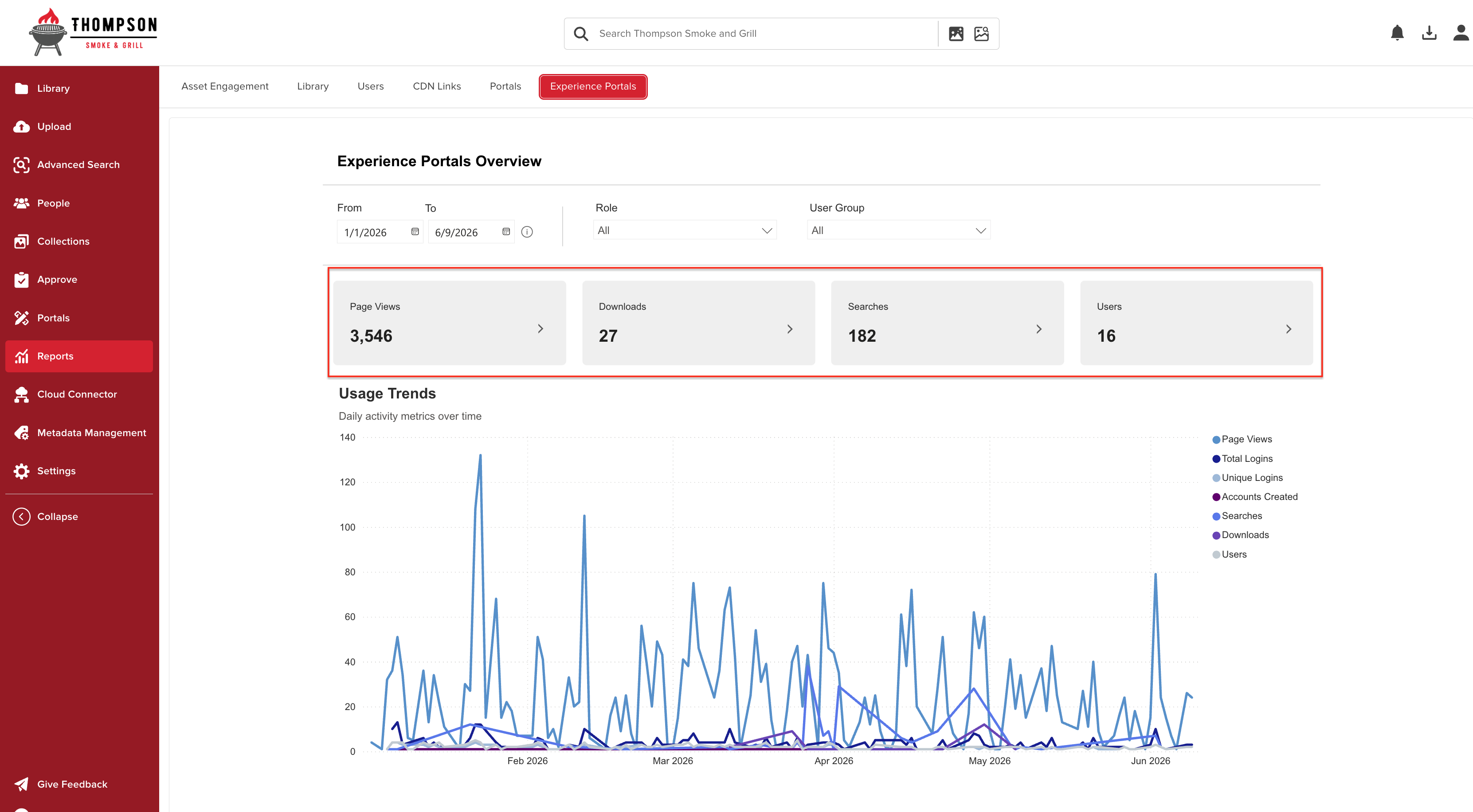Click the Approve clipboard icon

(21, 279)
